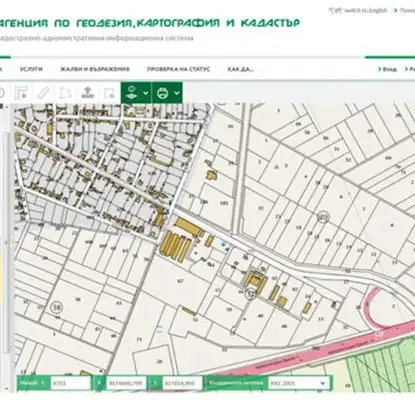Switch site language to English
415x400 pixels.
pos(358,11)
